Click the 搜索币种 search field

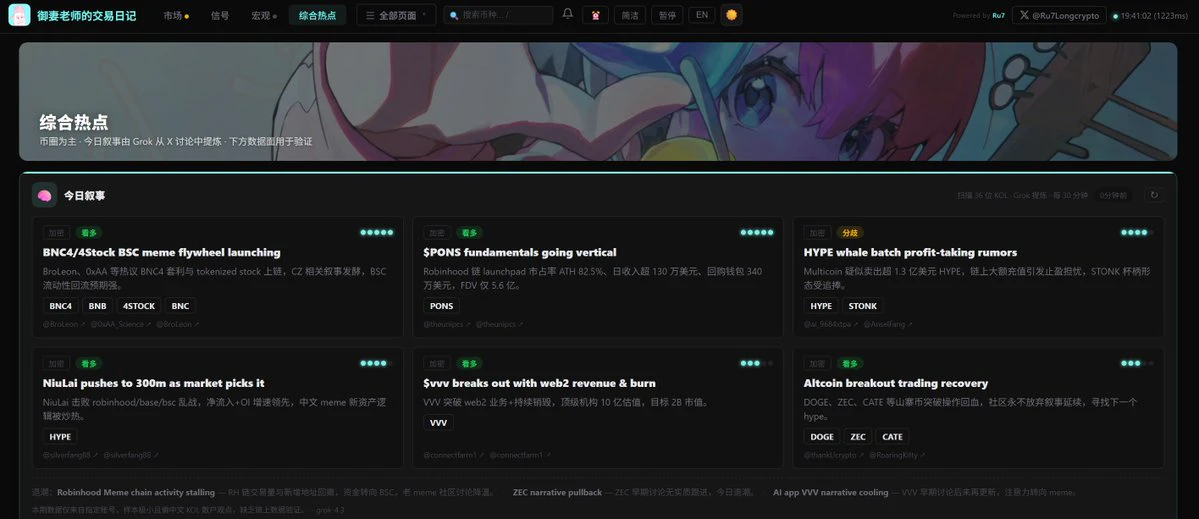tap(499, 15)
